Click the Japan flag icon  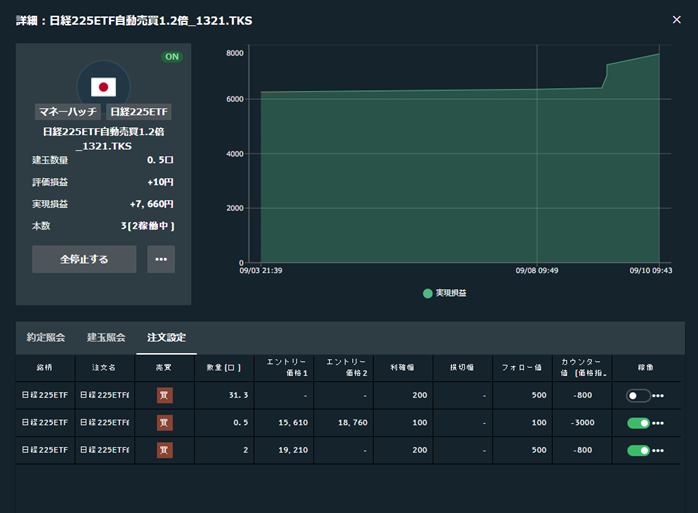pyautogui.click(x=103, y=87)
